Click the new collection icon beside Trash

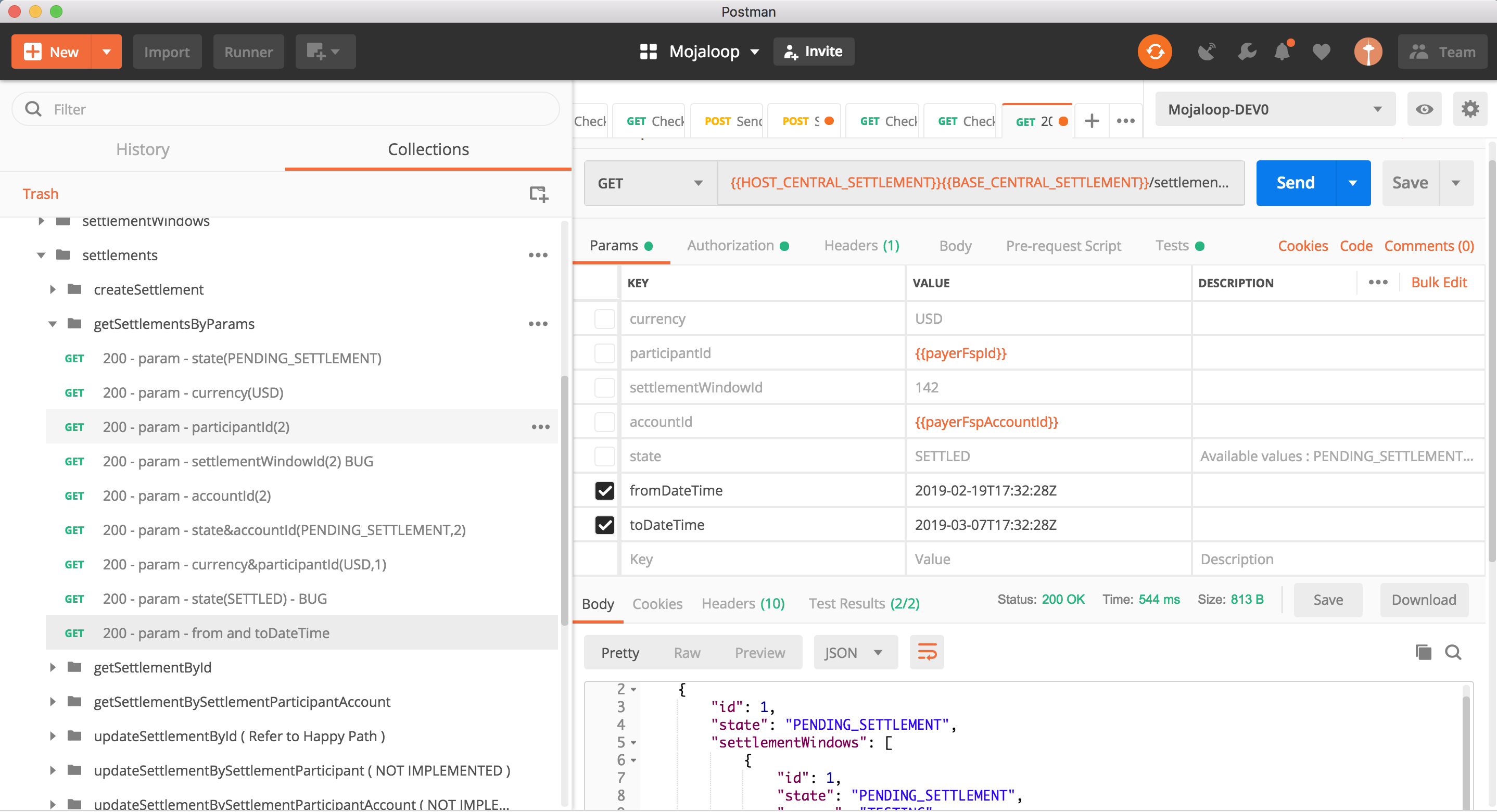point(538,194)
